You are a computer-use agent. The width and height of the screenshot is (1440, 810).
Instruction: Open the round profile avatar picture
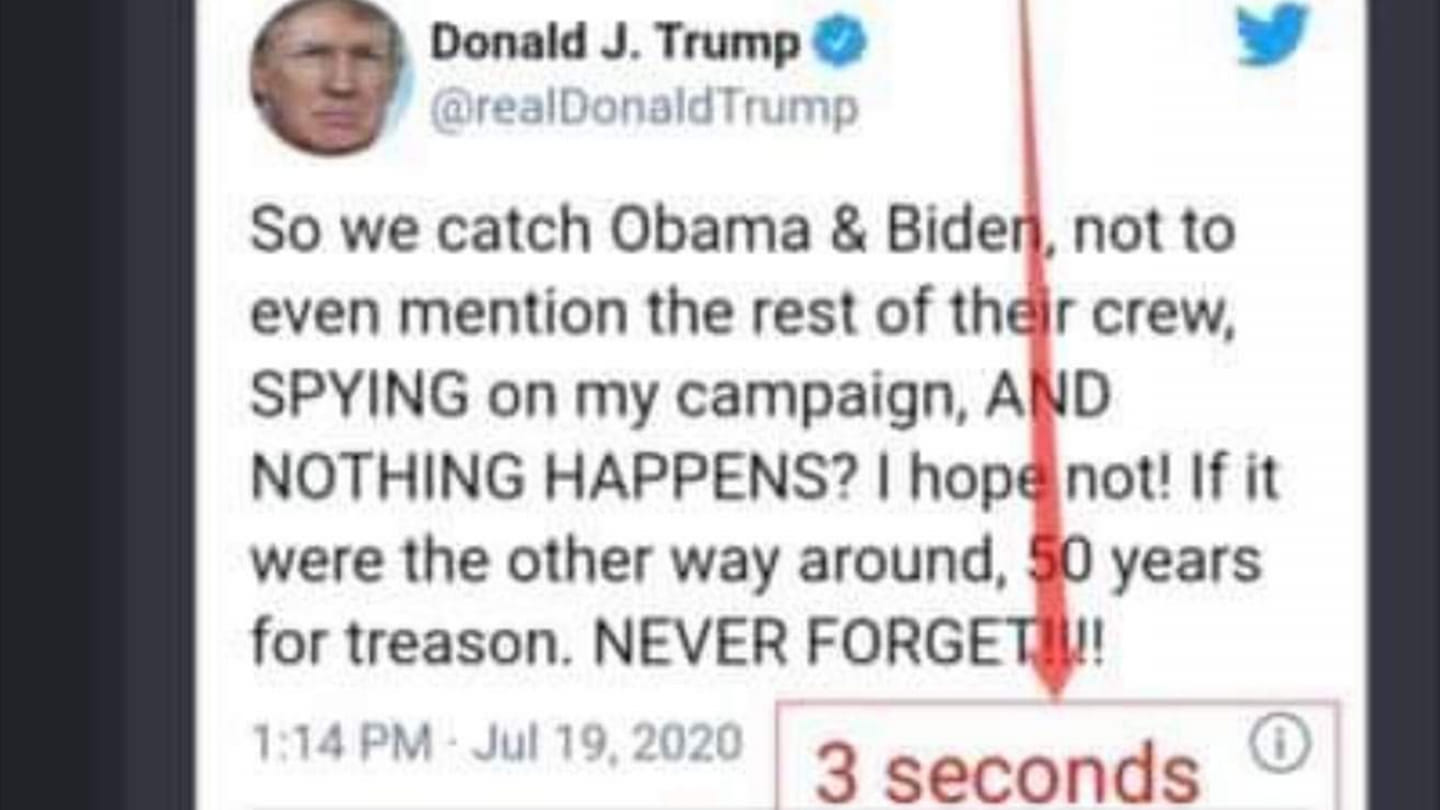coord(329,76)
